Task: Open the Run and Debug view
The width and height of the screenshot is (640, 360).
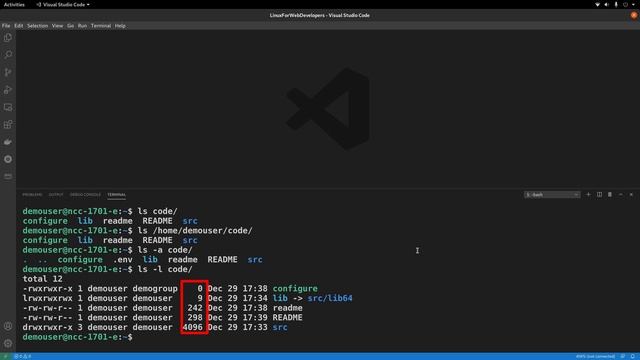Action: [8, 90]
